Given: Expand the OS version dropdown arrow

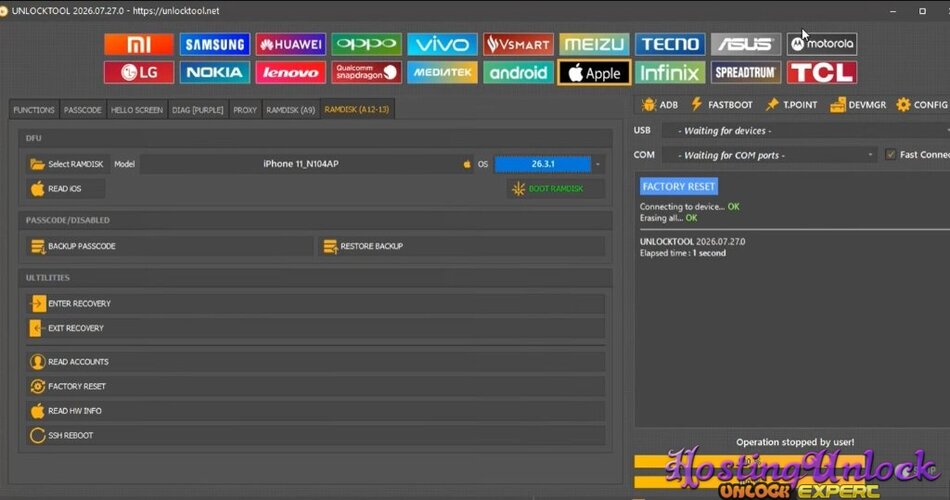Looking at the screenshot, I should (x=597, y=164).
